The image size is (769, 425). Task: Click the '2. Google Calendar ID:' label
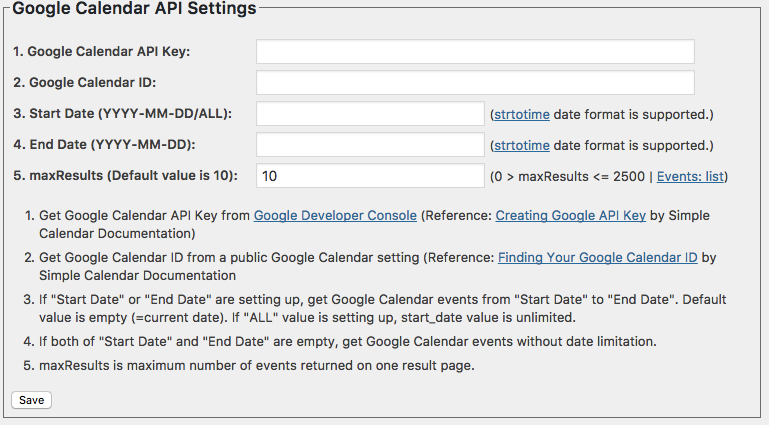86,83
